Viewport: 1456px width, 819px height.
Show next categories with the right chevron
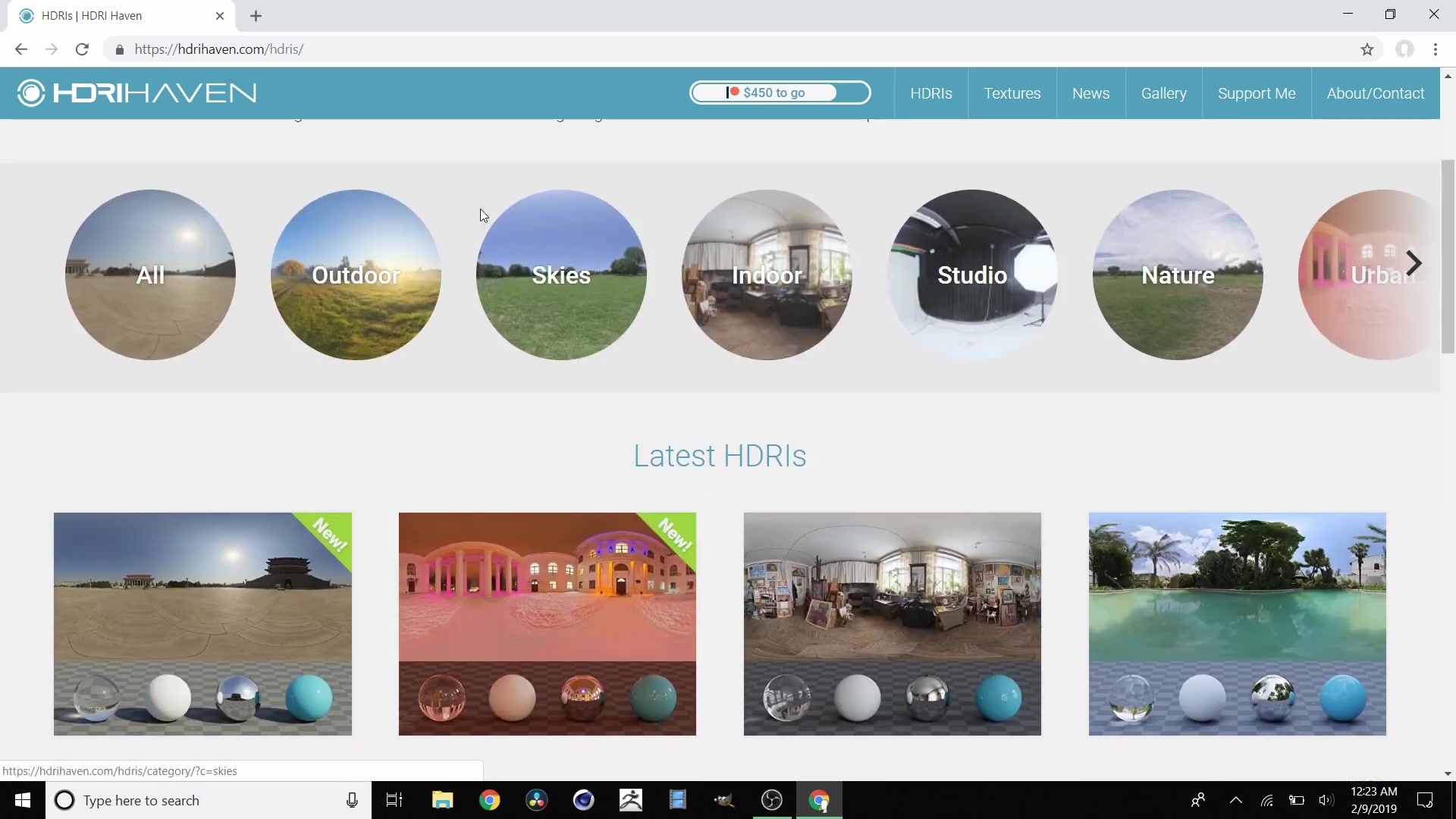[x=1413, y=263]
